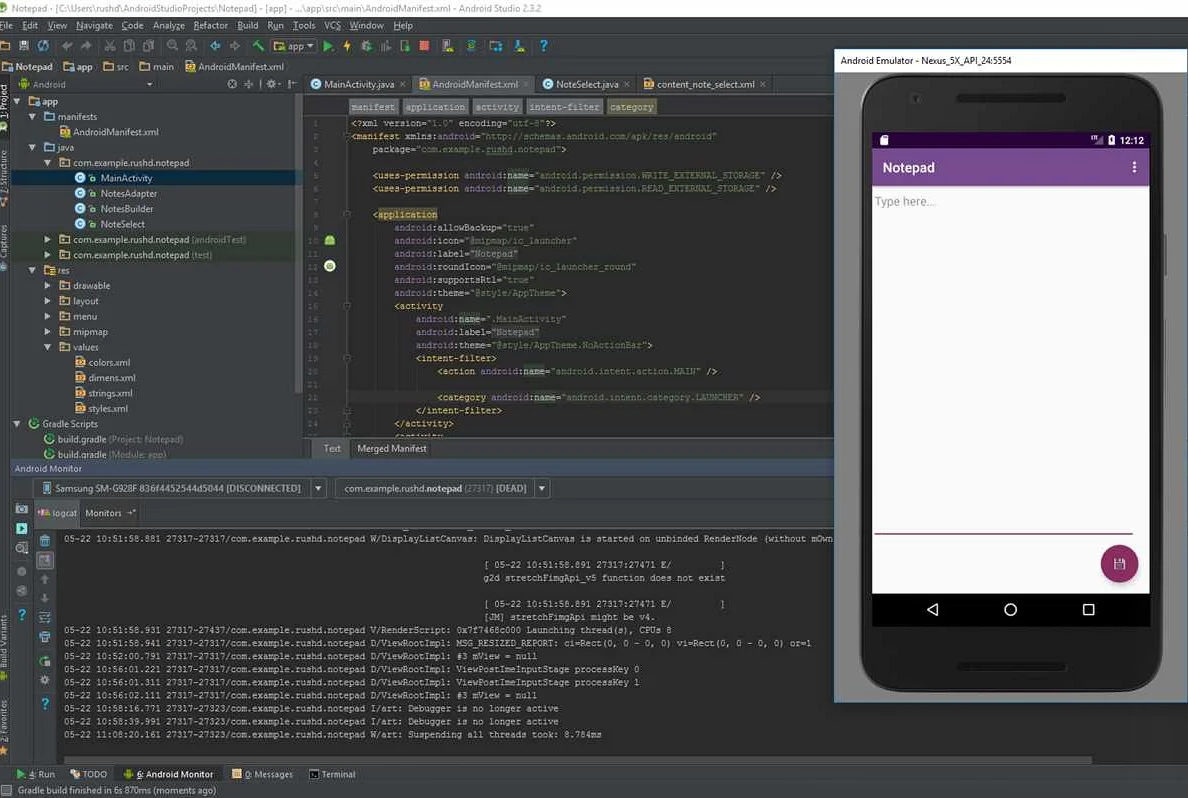Viewport: 1188px width, 798px height.
Task: Collapse the Gradle Scripts node
Action: pos(17,424)
